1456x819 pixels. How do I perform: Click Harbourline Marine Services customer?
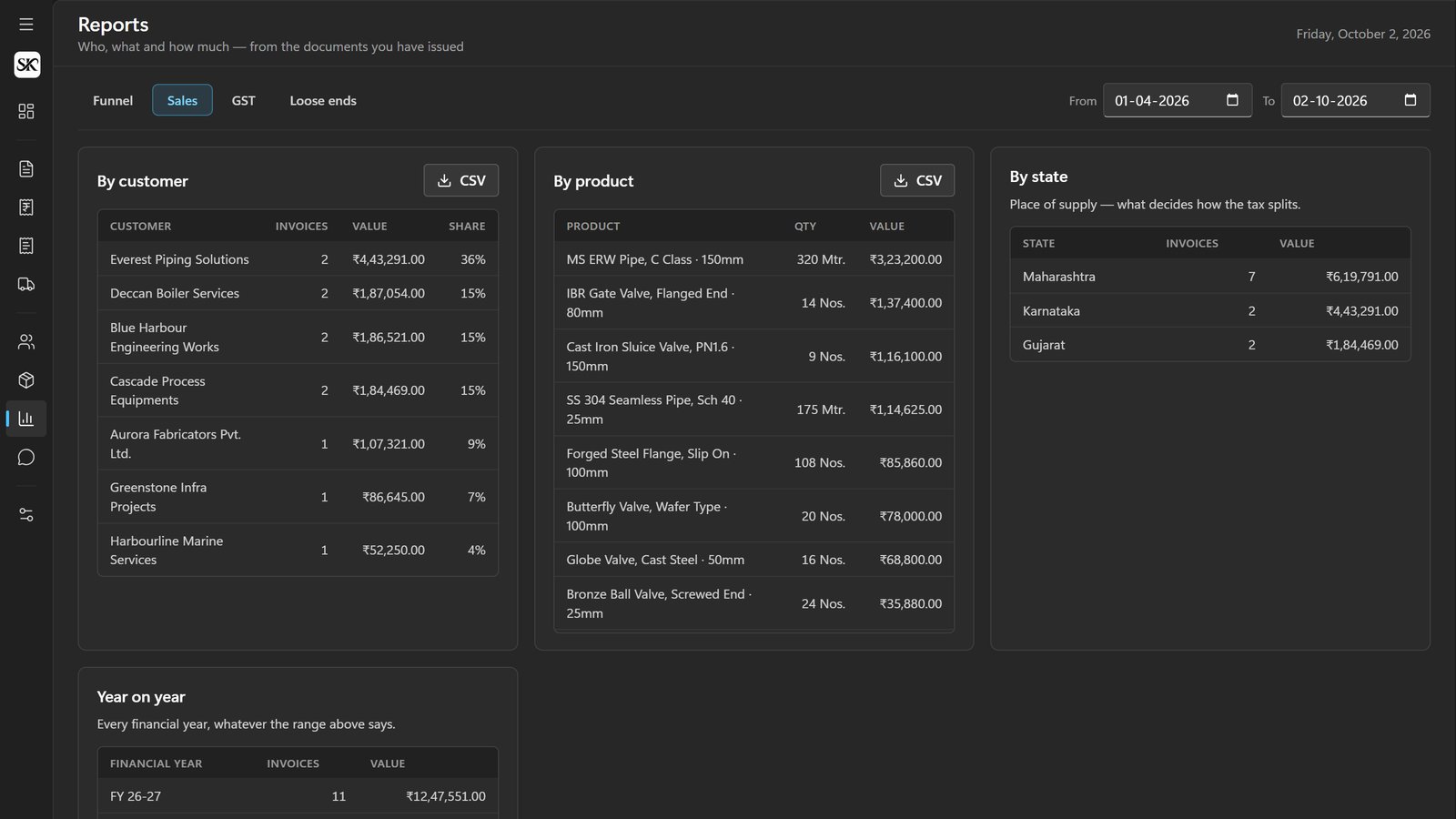coord(167,551)
